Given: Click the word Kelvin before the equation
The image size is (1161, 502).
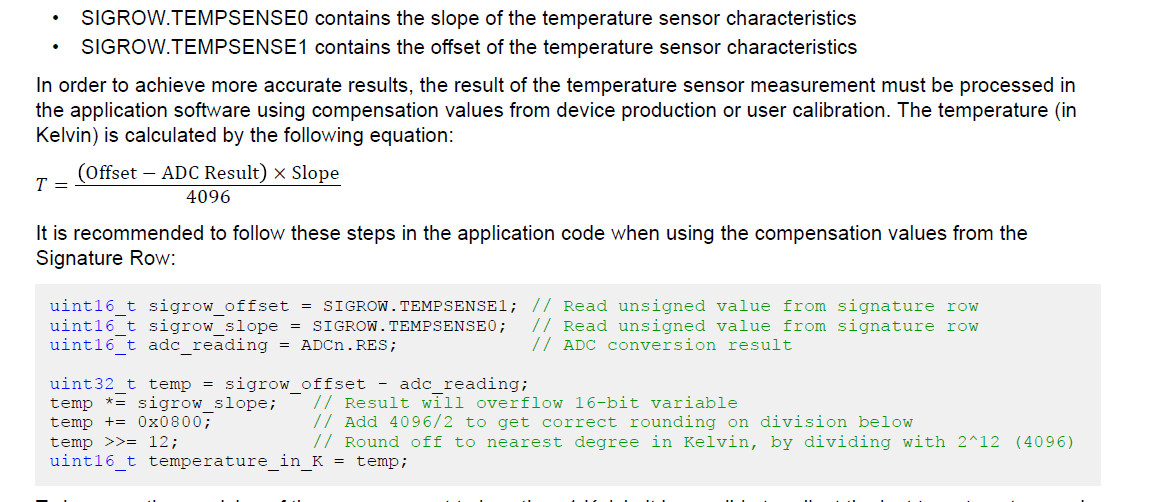Looking at the screenshot, I should click(x=61, y=136).
